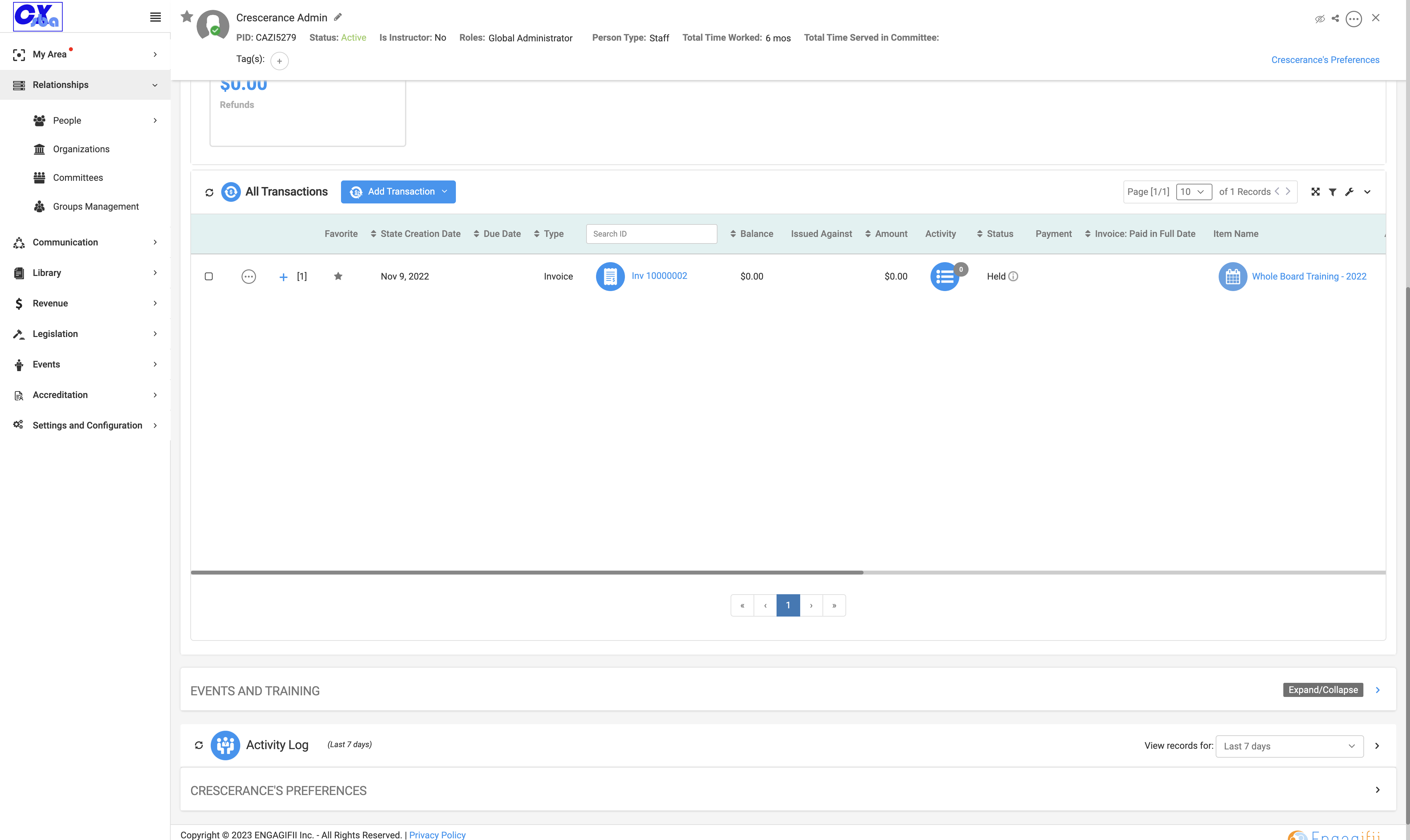Open Organizations in sidebar
Image resolution: width=1410 pixels, height=840 pixels.
(81, 149)
